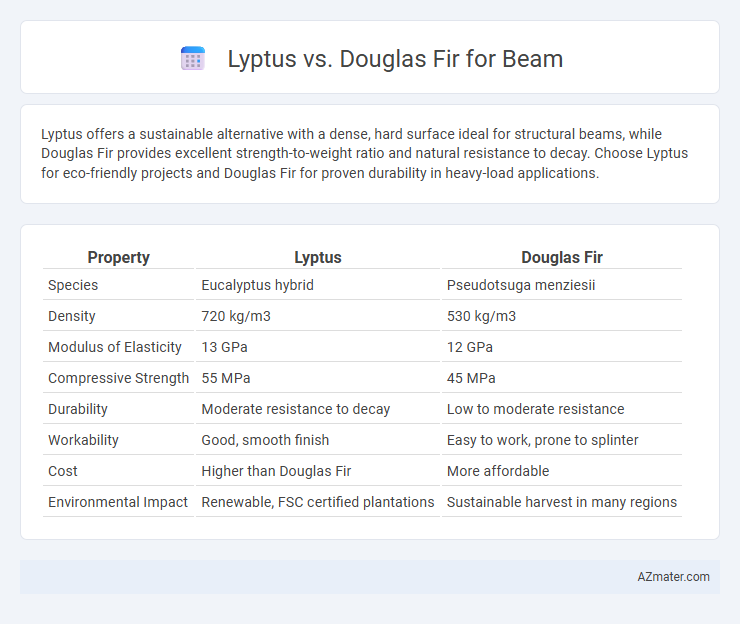Click the summary paragraph starting 'Lyptus offers'
This screenshot has height=624, width=740.
(364, 153)
